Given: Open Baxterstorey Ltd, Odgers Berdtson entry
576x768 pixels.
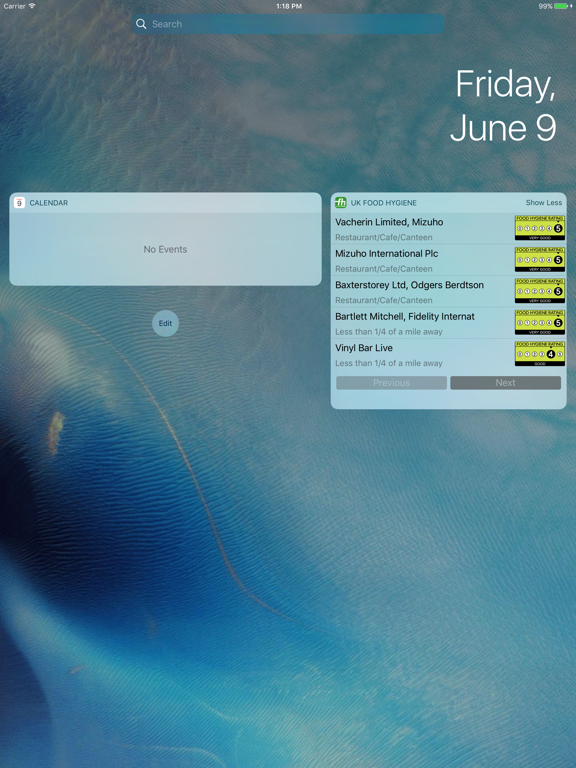Looking at the screenshot, I should (448, 291).
